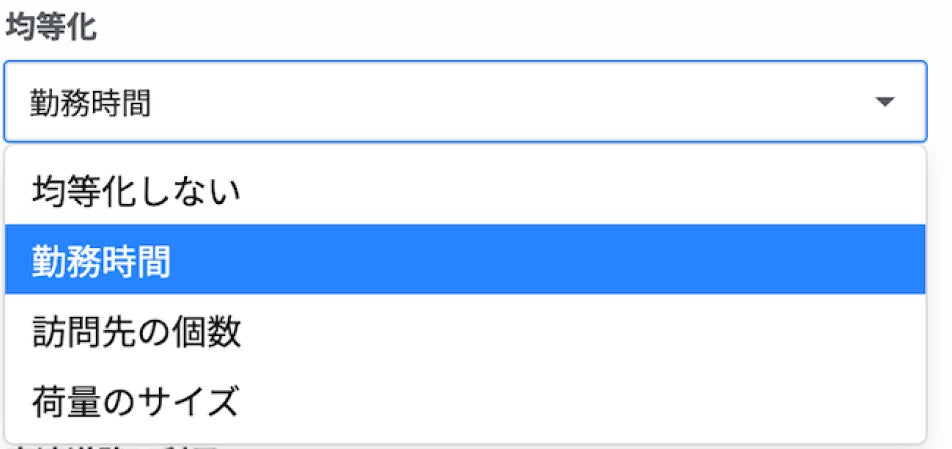Click the downward triangle icon
952x449 pixels.
point(884,102)
